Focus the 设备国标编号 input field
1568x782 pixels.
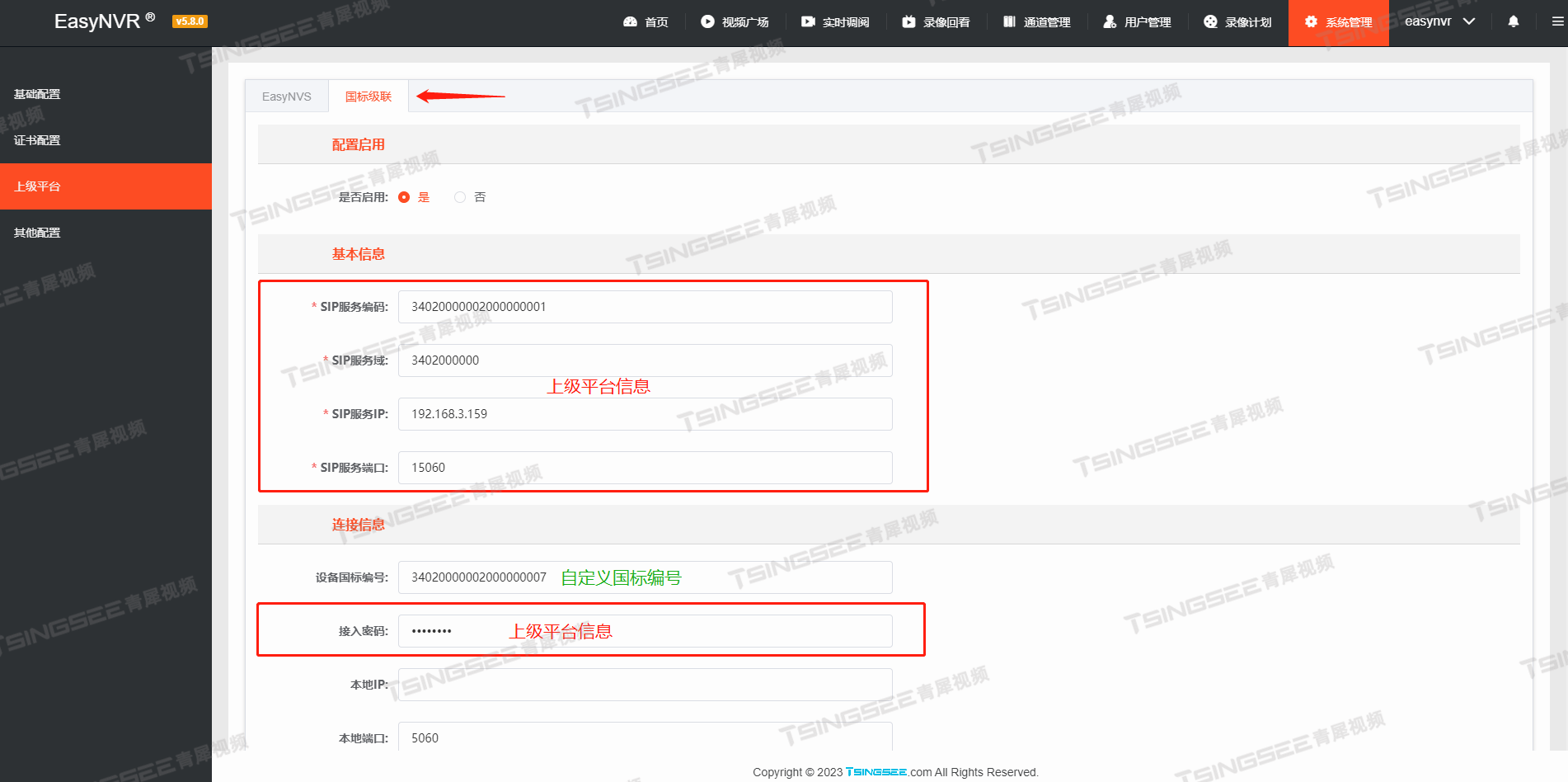[646, 577]
